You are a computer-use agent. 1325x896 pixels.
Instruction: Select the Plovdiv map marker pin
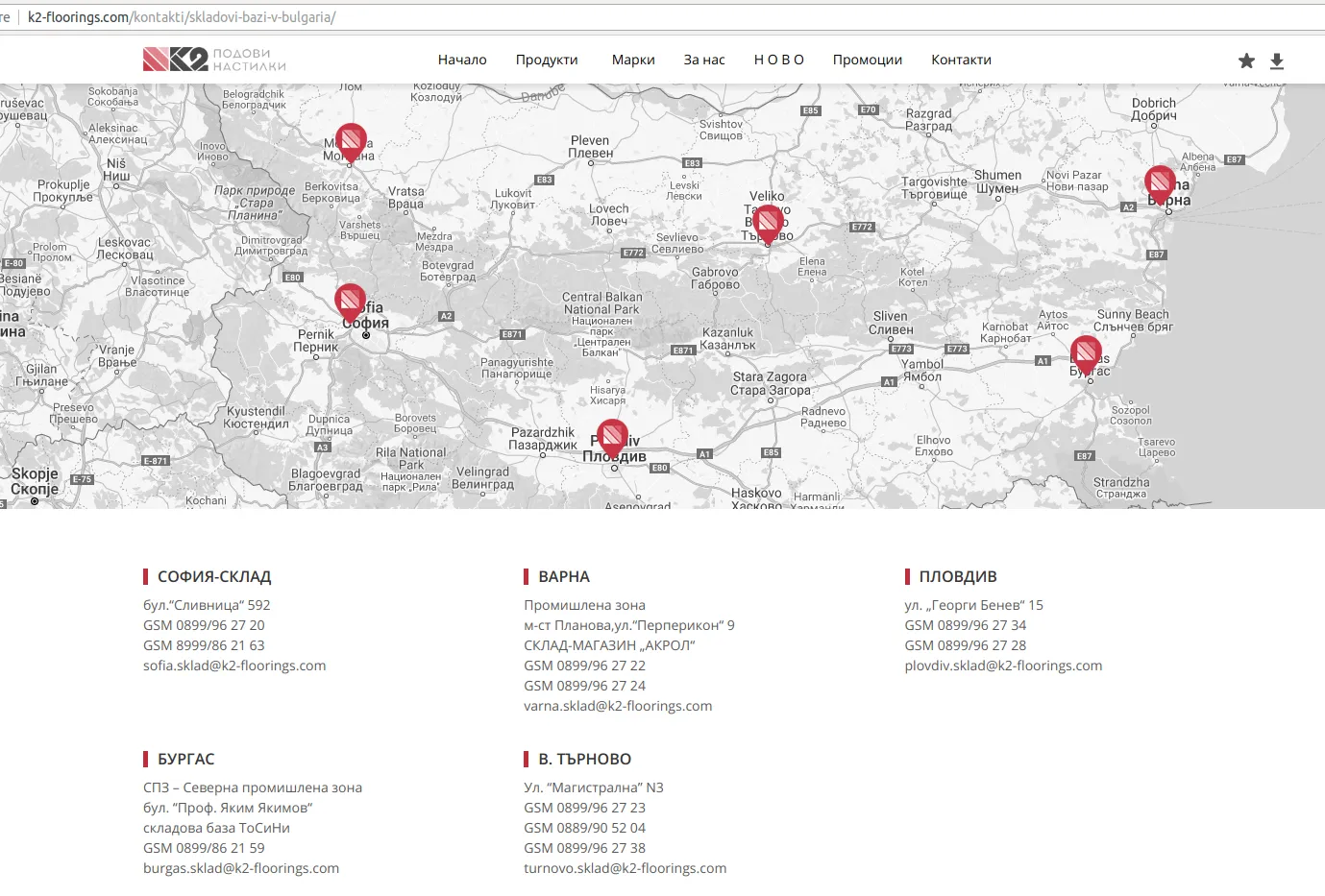point(612,439)
